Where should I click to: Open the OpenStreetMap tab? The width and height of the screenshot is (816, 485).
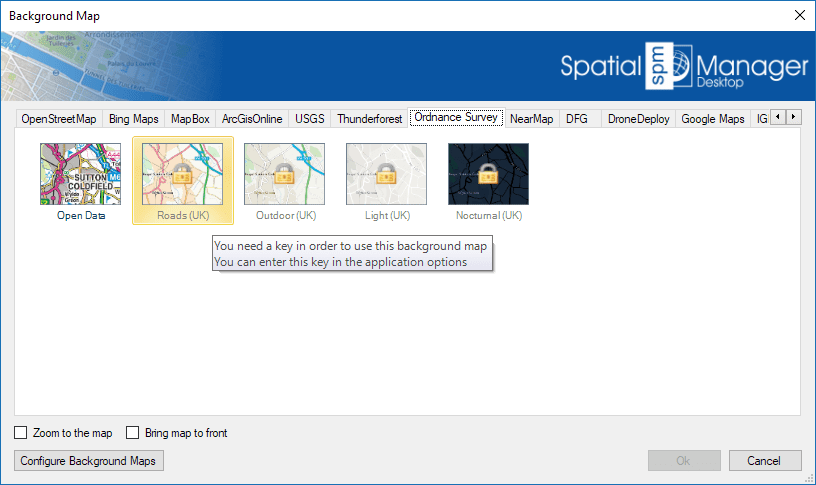[59, 119]
